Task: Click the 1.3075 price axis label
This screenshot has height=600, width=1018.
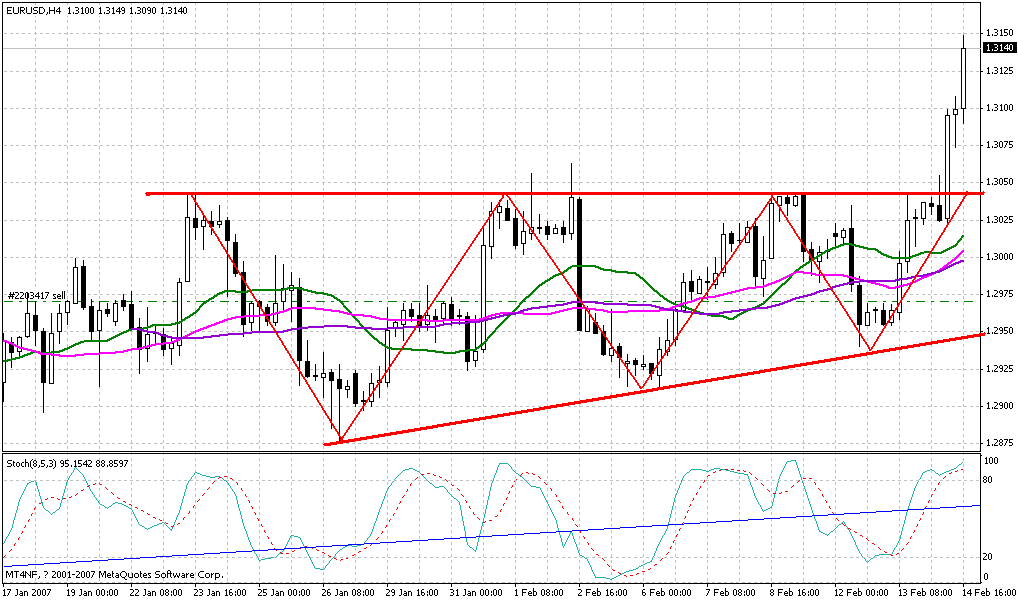Action: [x=1000, y=145]
